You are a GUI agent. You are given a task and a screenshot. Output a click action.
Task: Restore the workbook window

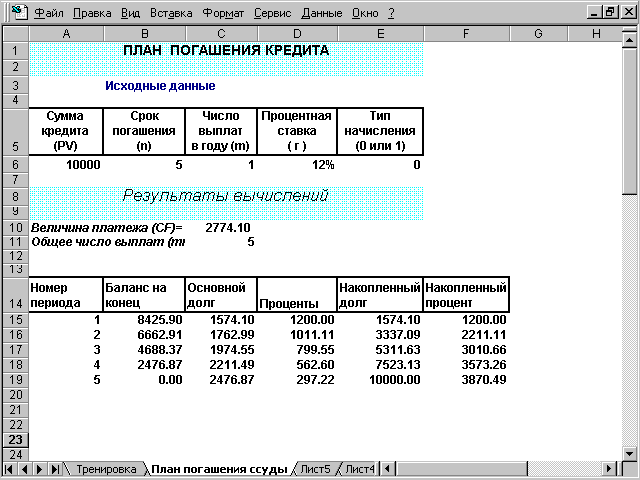pos(610,12)
